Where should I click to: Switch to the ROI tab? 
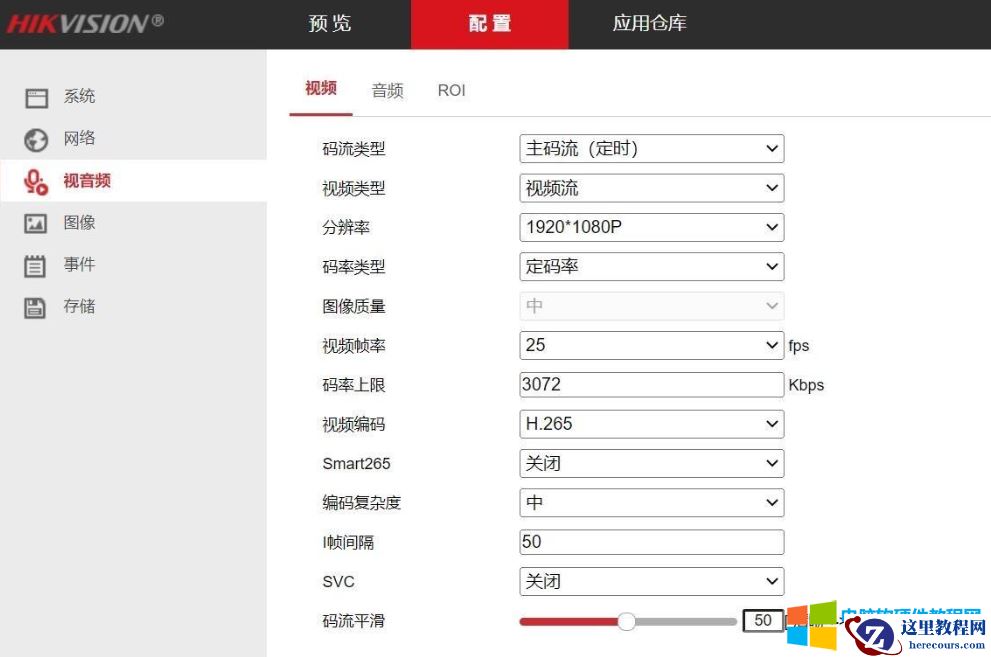point(452,90)
